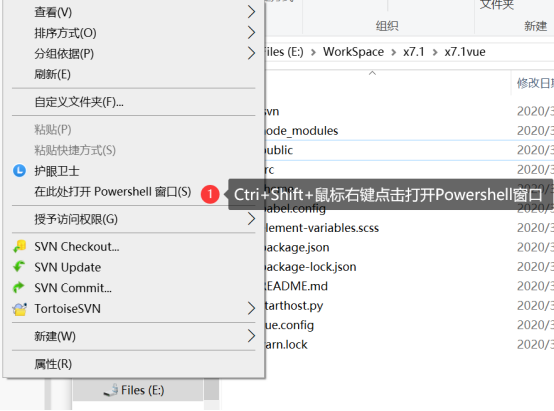
Task: Open the 授予访问权限(G) submenu arrow
Action: [251, 219]
